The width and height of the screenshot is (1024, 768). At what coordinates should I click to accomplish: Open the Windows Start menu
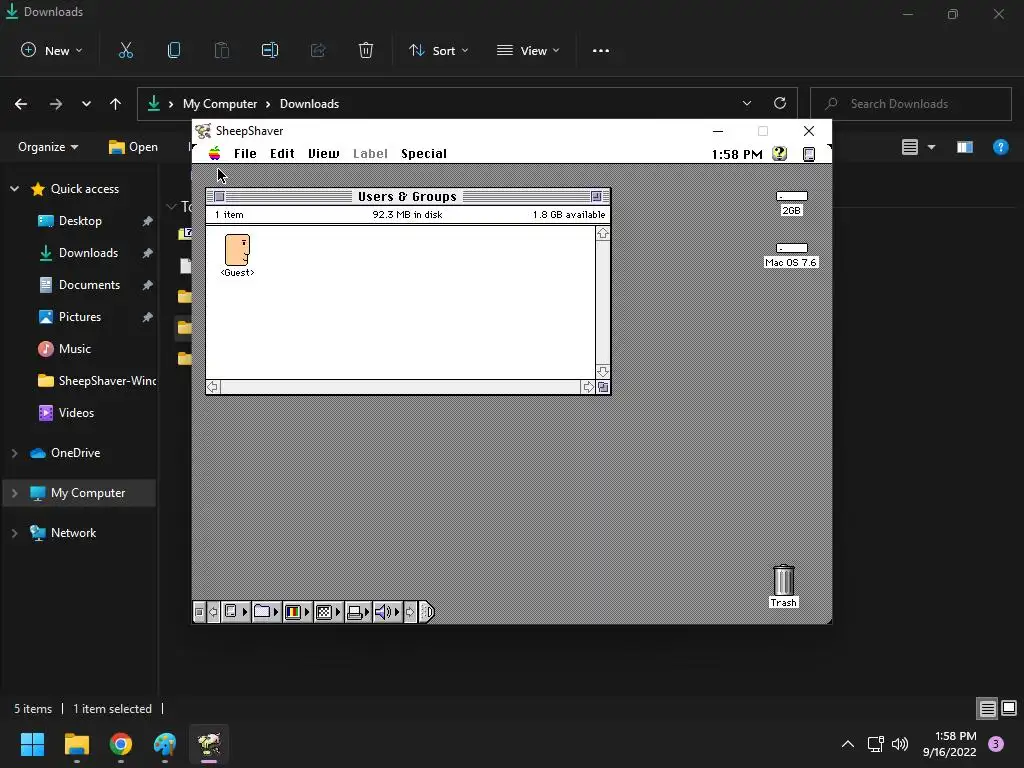coord(32,744)
